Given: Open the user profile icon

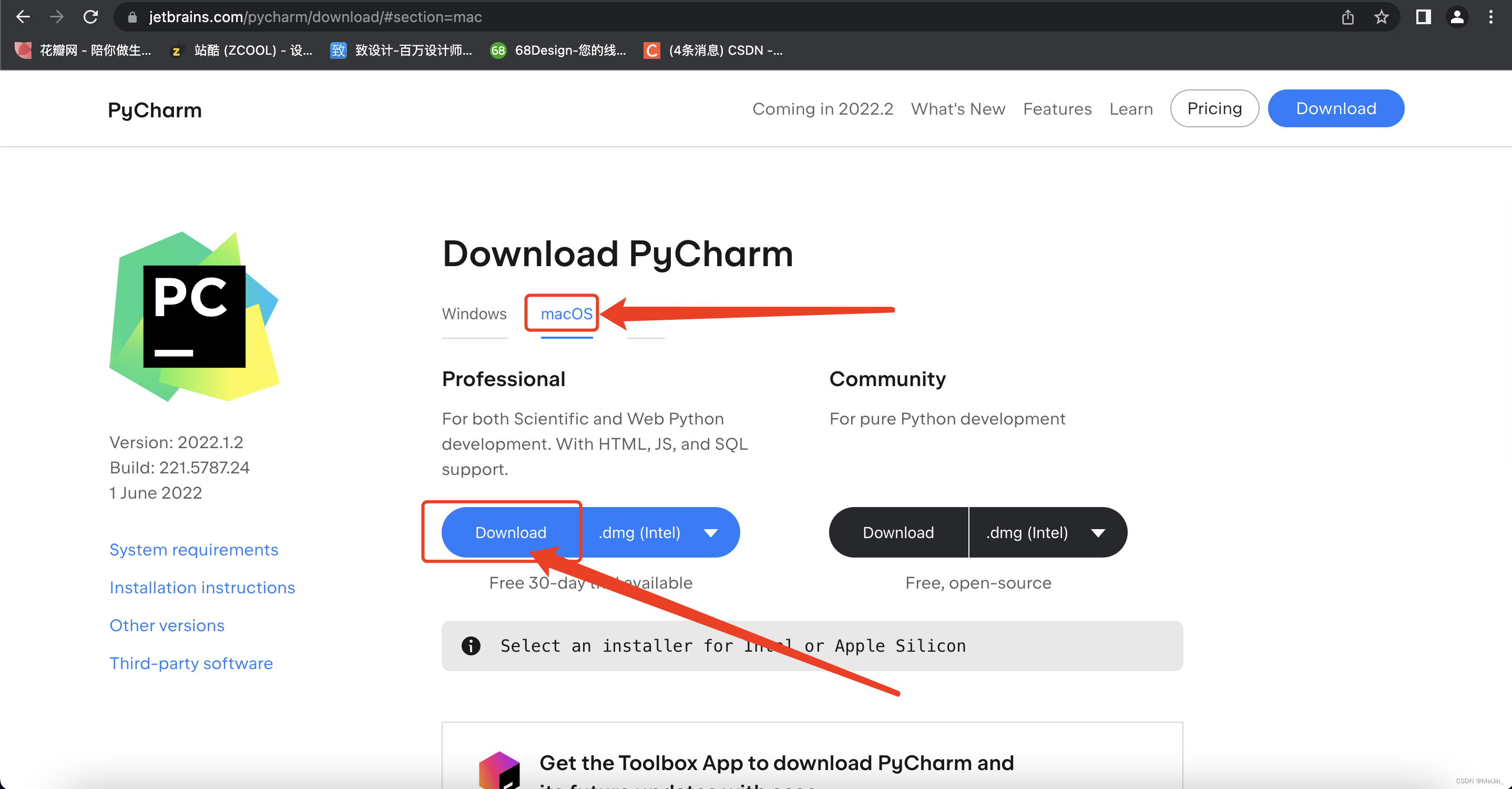Looking at the screenshot, I should (x=1457, y=17).
